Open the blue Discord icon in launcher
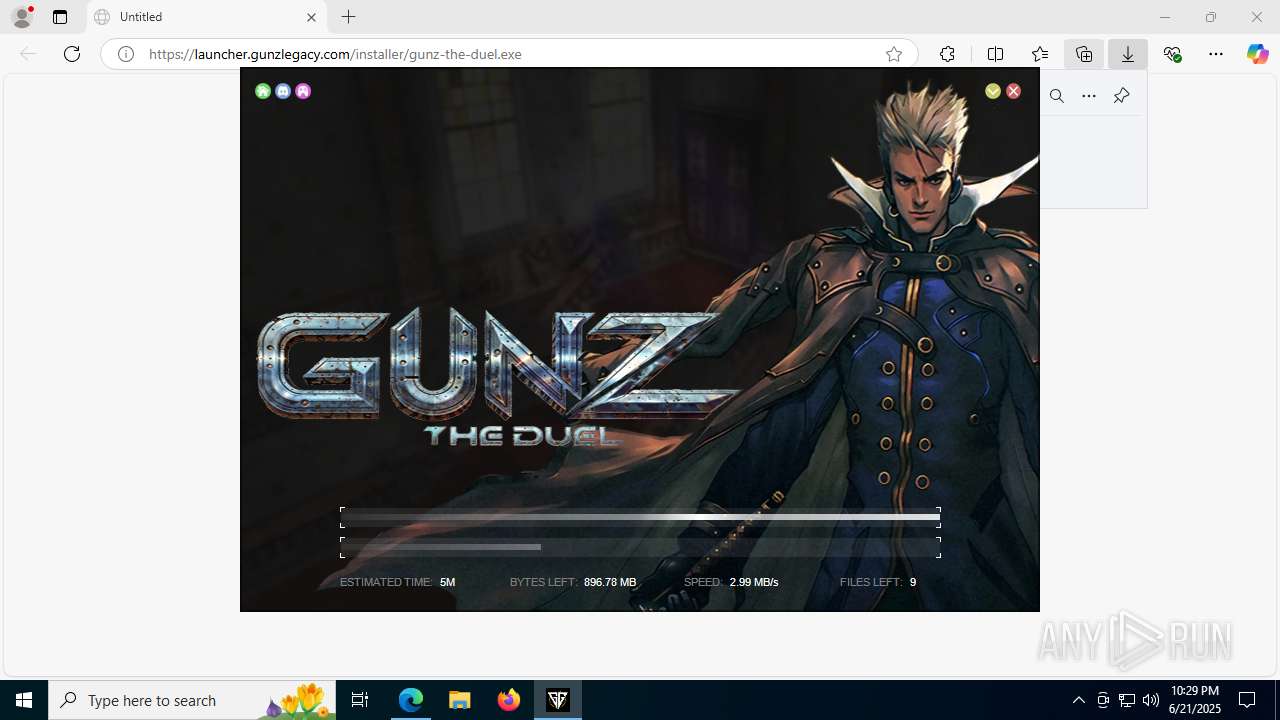The image size is (1280, 720). [x=283, y=91]
